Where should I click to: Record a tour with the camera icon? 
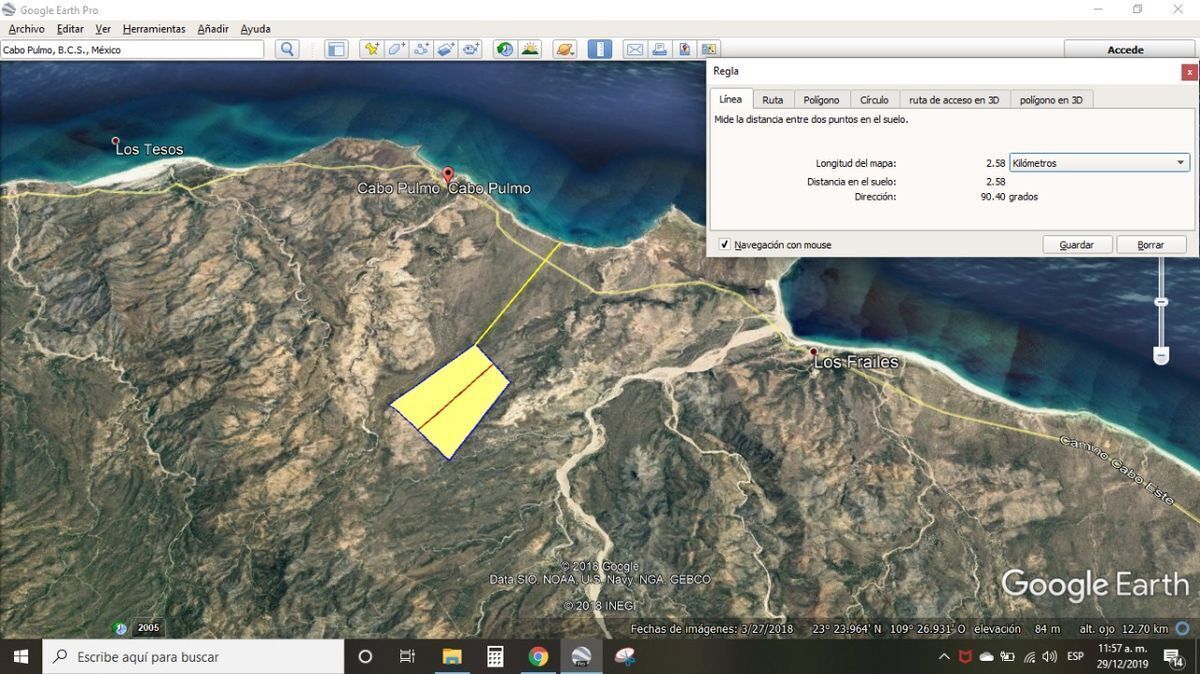[x=472, y=49]
